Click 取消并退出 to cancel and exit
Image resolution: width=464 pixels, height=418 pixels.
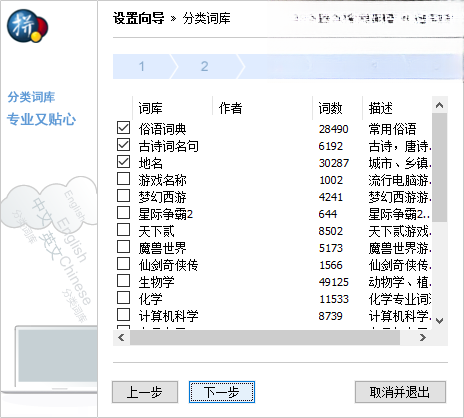[400, 392]
